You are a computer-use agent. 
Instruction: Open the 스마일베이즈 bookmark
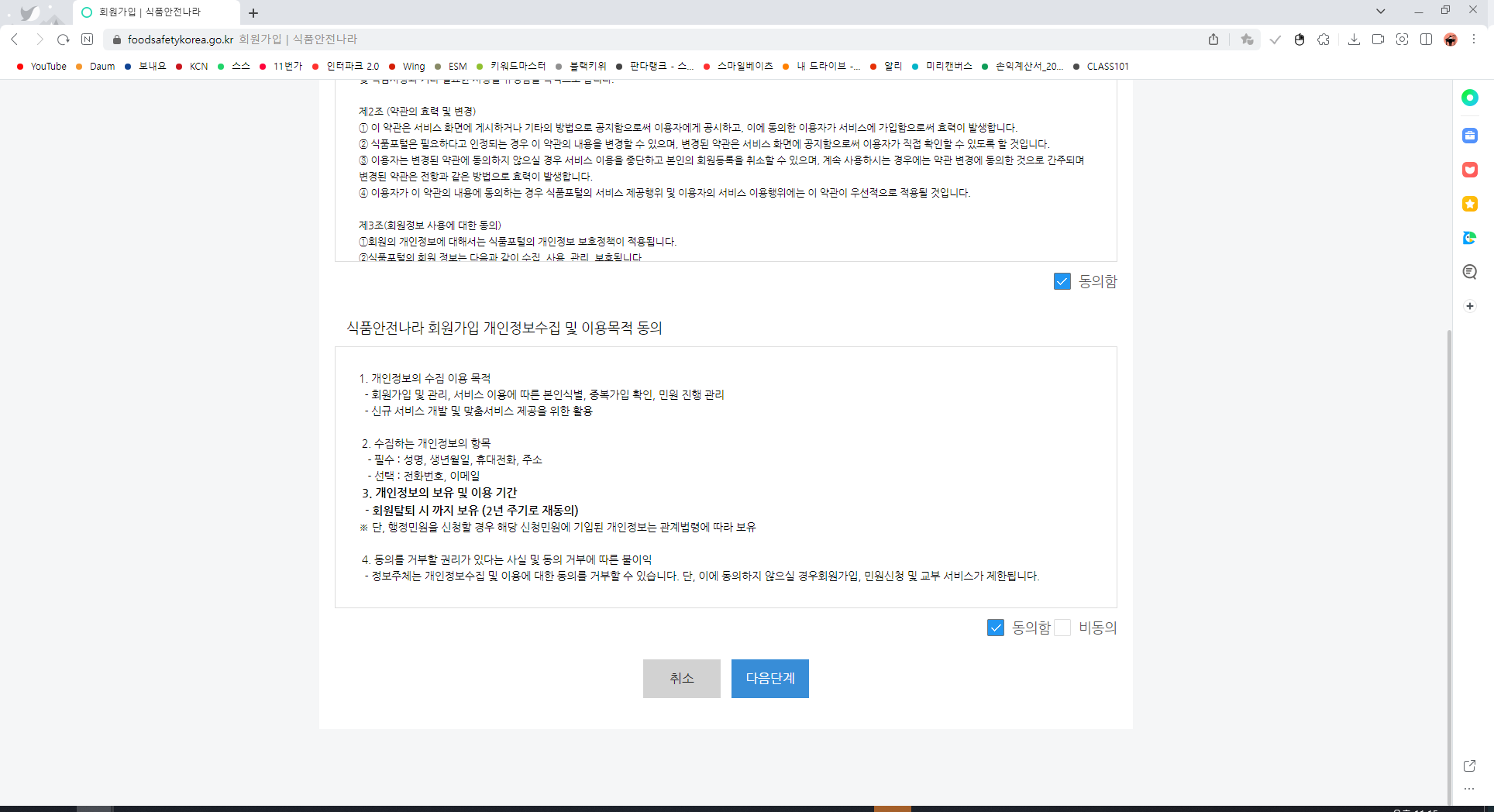738,67
